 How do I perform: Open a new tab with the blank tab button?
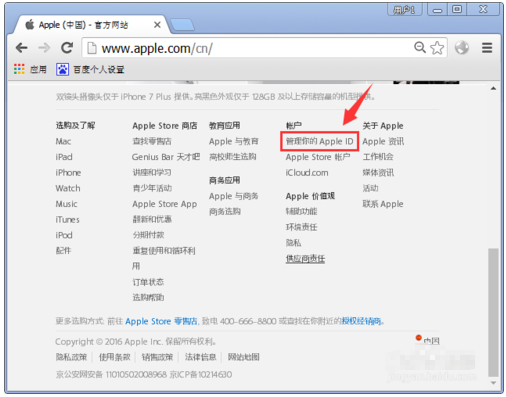click(x=182, y=25)
